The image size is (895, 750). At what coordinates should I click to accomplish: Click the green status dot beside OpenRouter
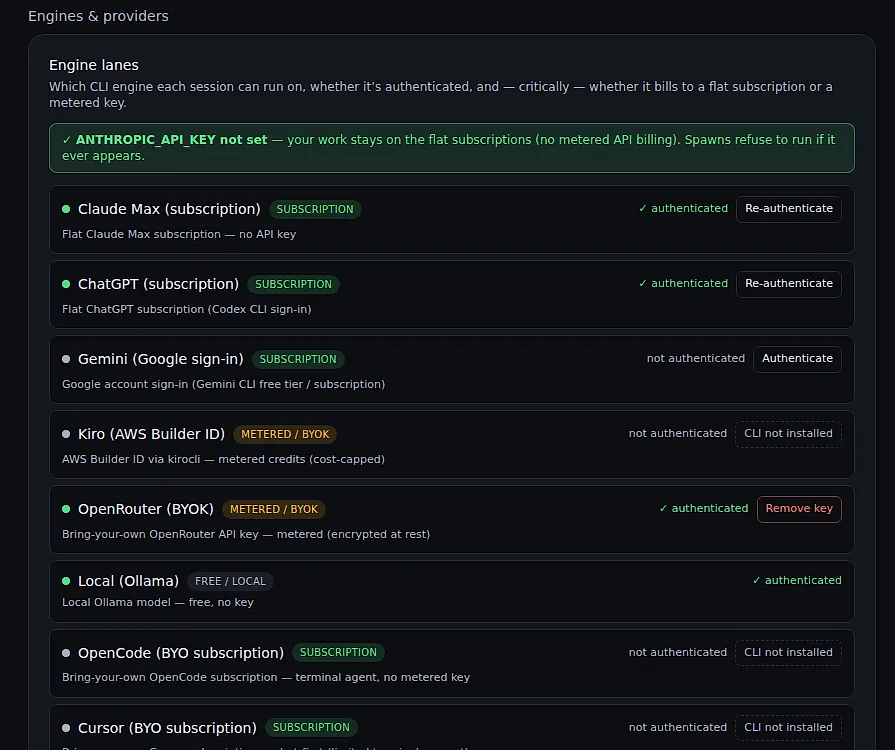66,509
